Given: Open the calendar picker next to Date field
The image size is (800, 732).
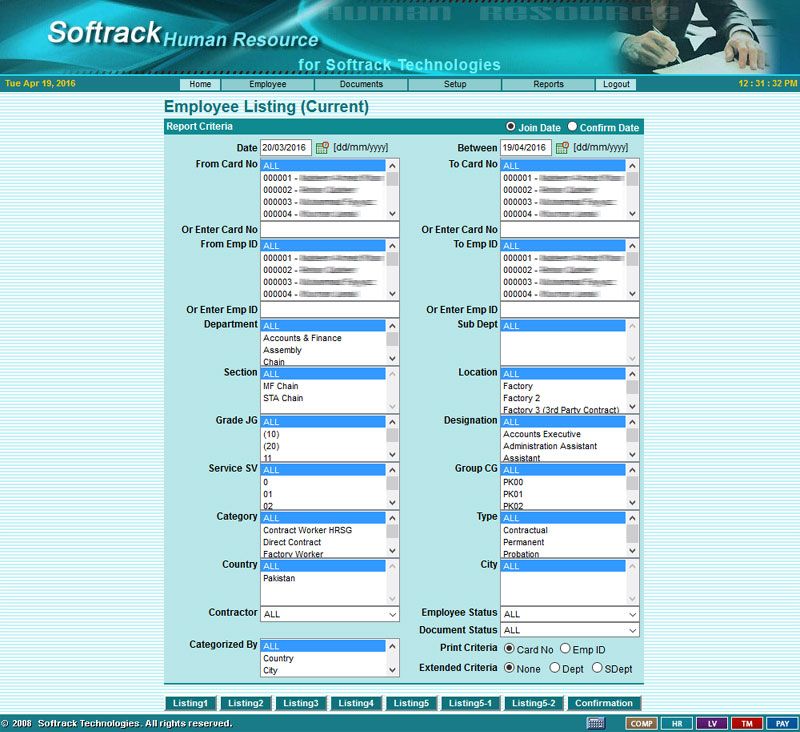Looking at the screenshot, I should [x=322, y=148].
